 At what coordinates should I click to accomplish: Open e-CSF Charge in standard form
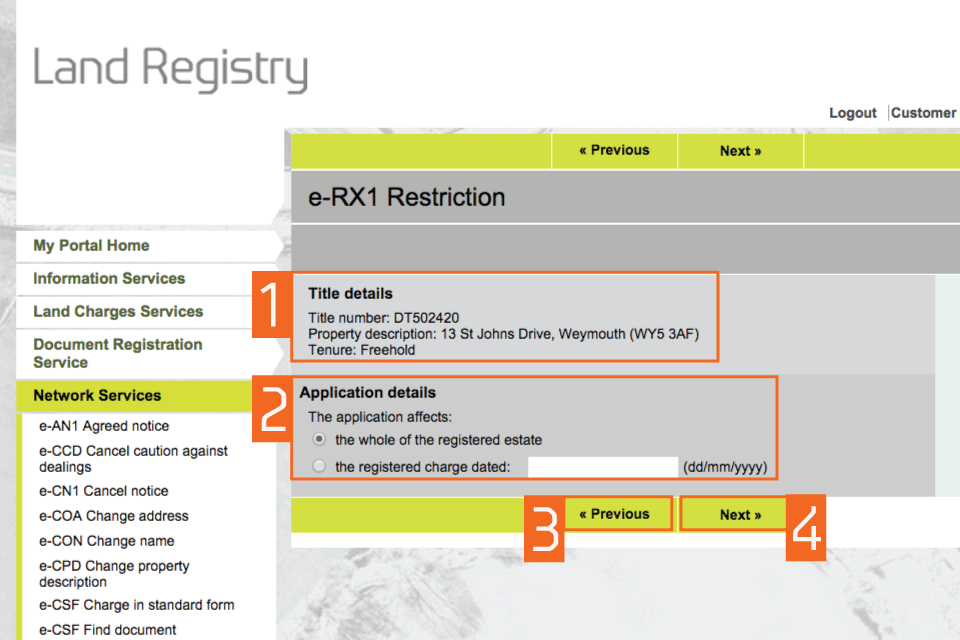point(137,605)
